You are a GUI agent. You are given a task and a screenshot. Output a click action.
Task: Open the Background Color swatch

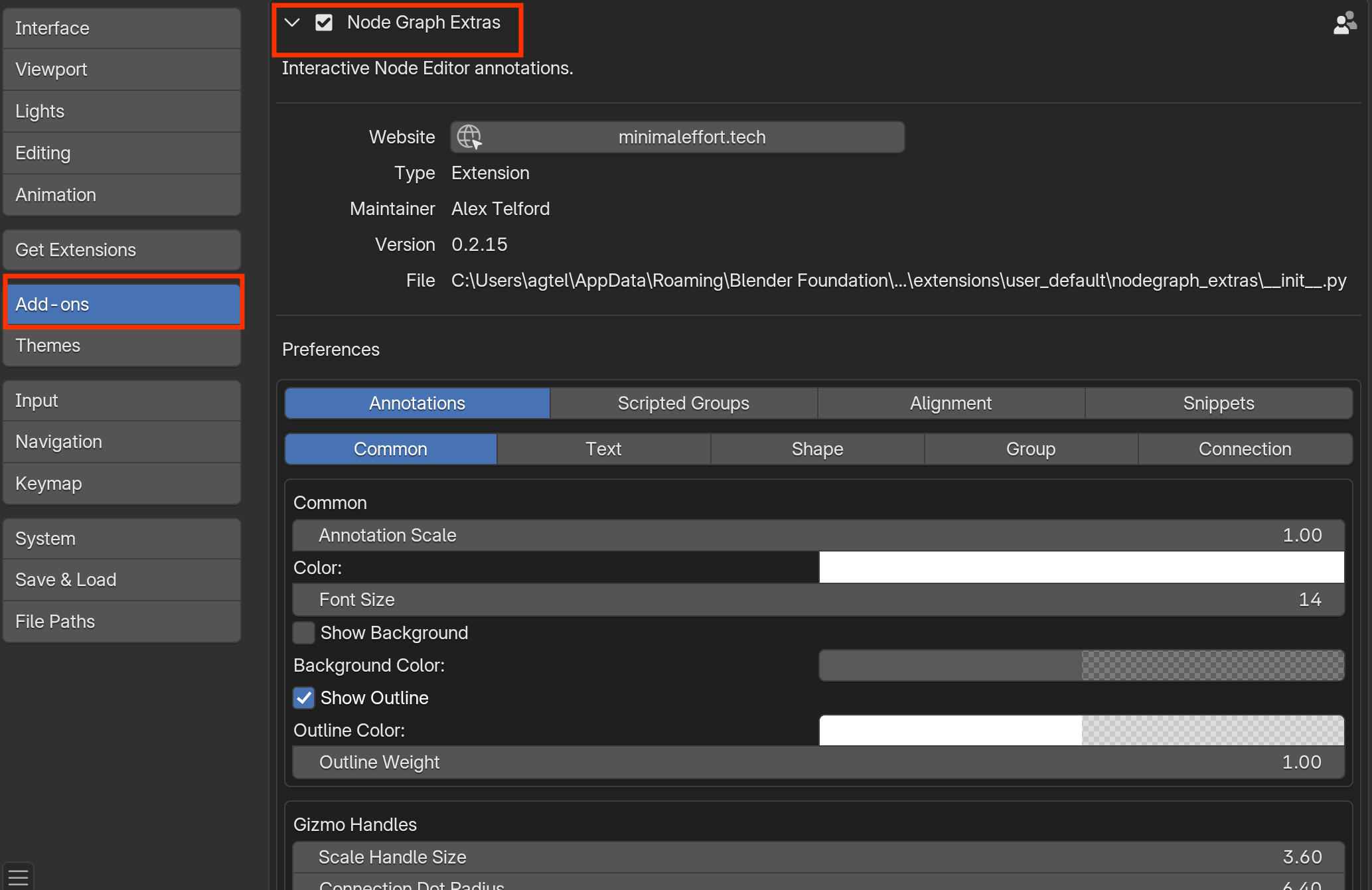click(x=1082, y=665)
